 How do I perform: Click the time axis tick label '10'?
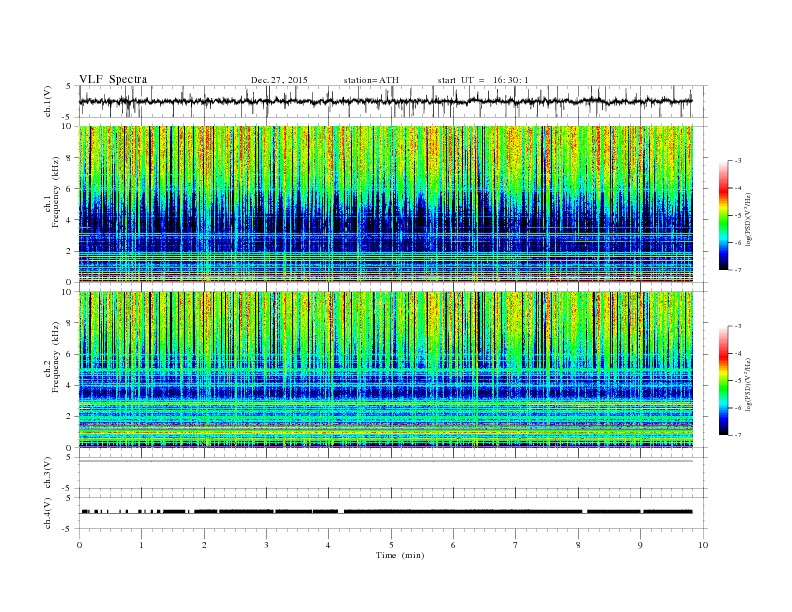[703, 545]
